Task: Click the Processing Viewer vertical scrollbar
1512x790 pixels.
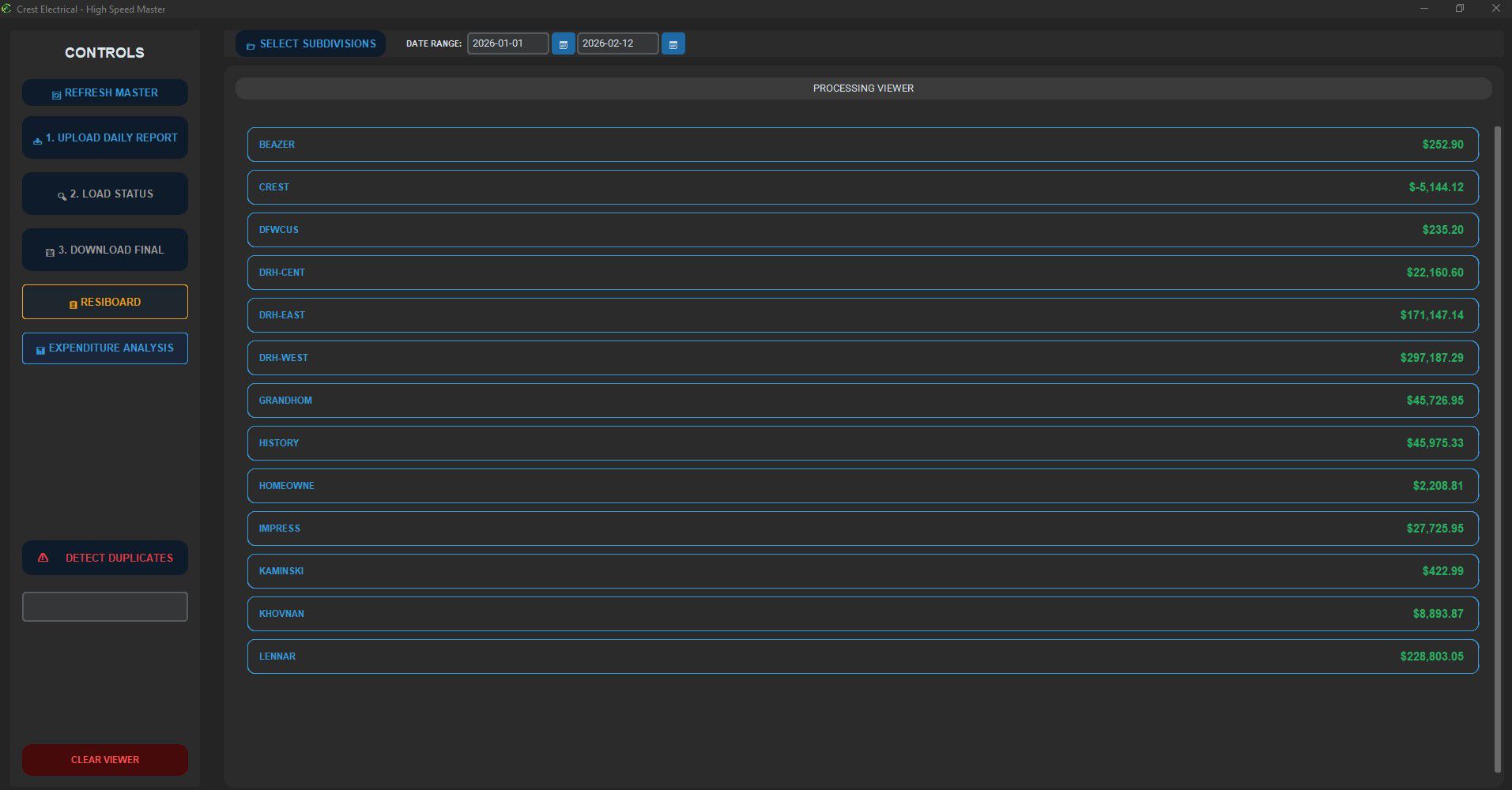Action: pos(1497,449)
